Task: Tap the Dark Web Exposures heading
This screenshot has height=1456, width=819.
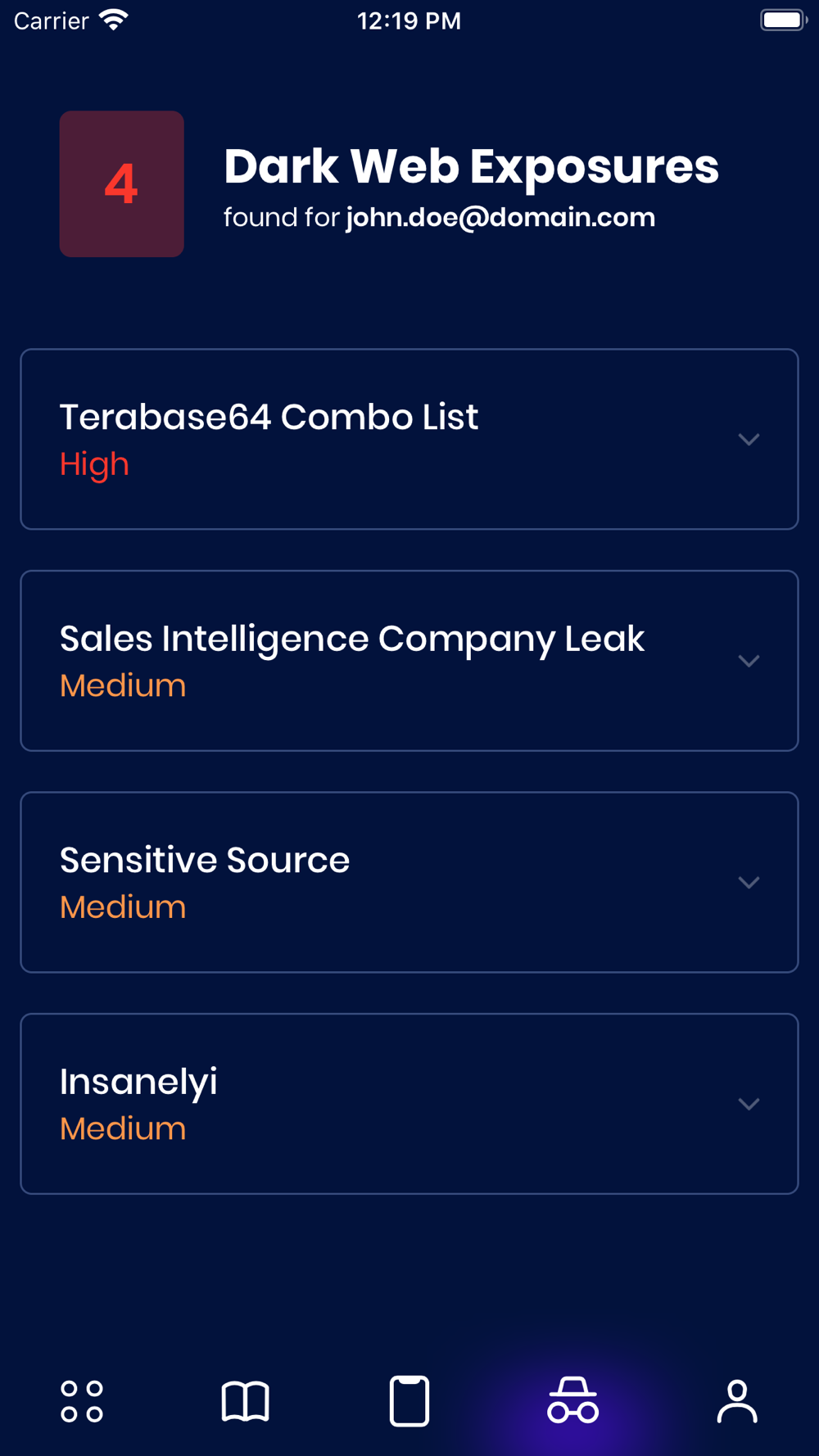Action: tap(471, 166)
